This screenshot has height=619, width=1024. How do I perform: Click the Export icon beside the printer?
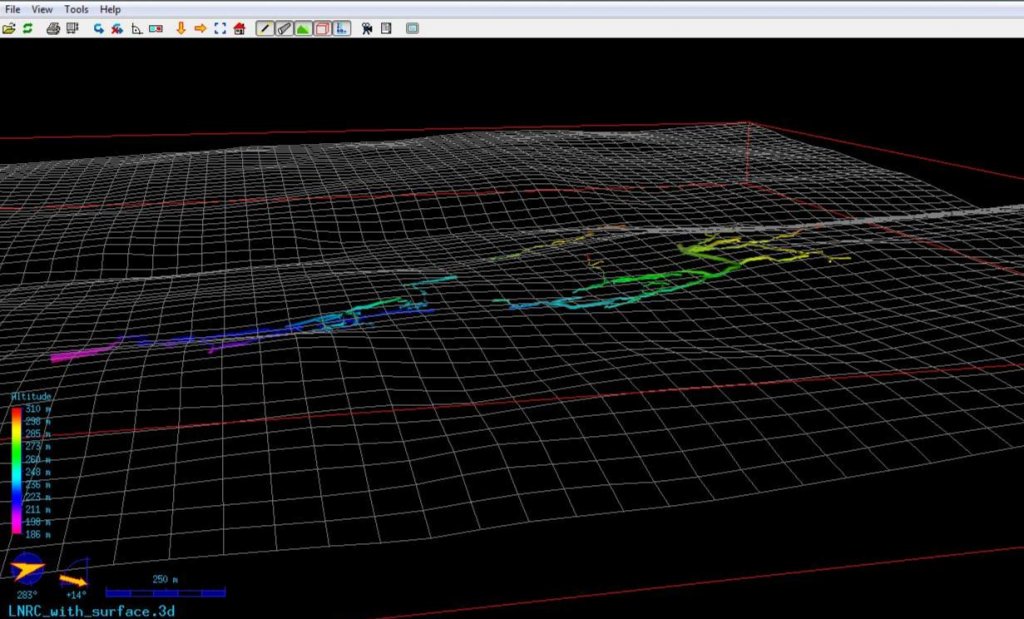(73, 28)
